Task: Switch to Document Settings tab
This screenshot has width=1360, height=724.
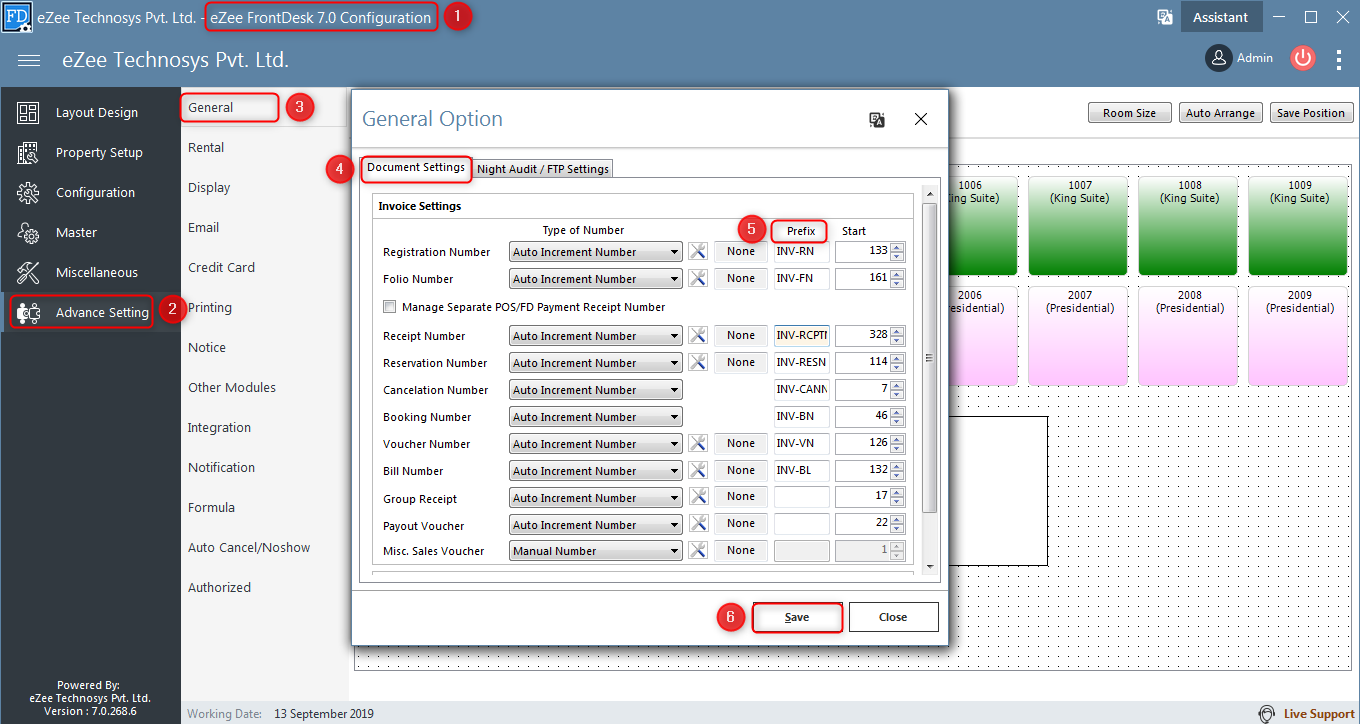Action: (x=416, y=168)
